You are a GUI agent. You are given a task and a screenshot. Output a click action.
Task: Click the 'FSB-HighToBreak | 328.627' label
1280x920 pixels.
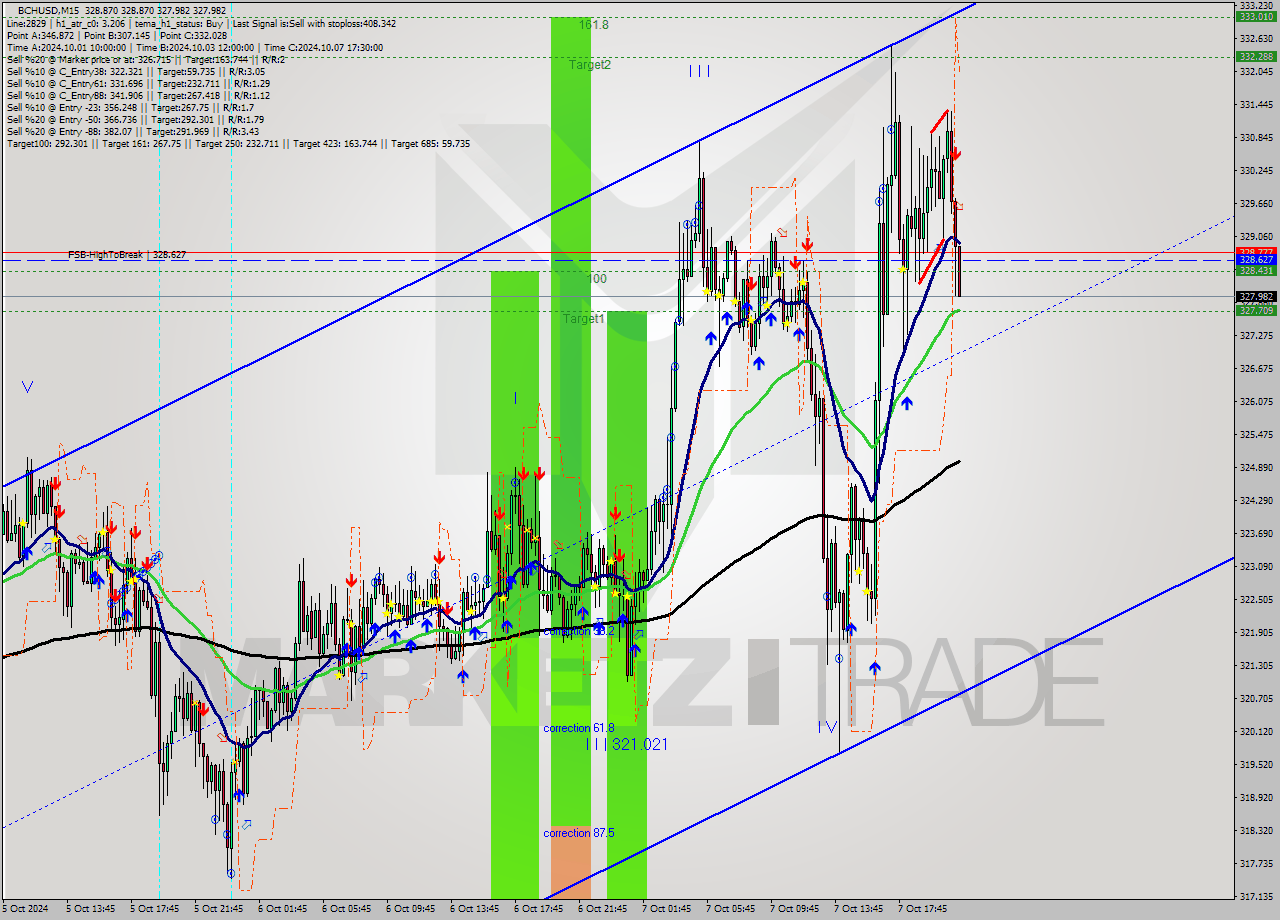click(x=127, y=255)
